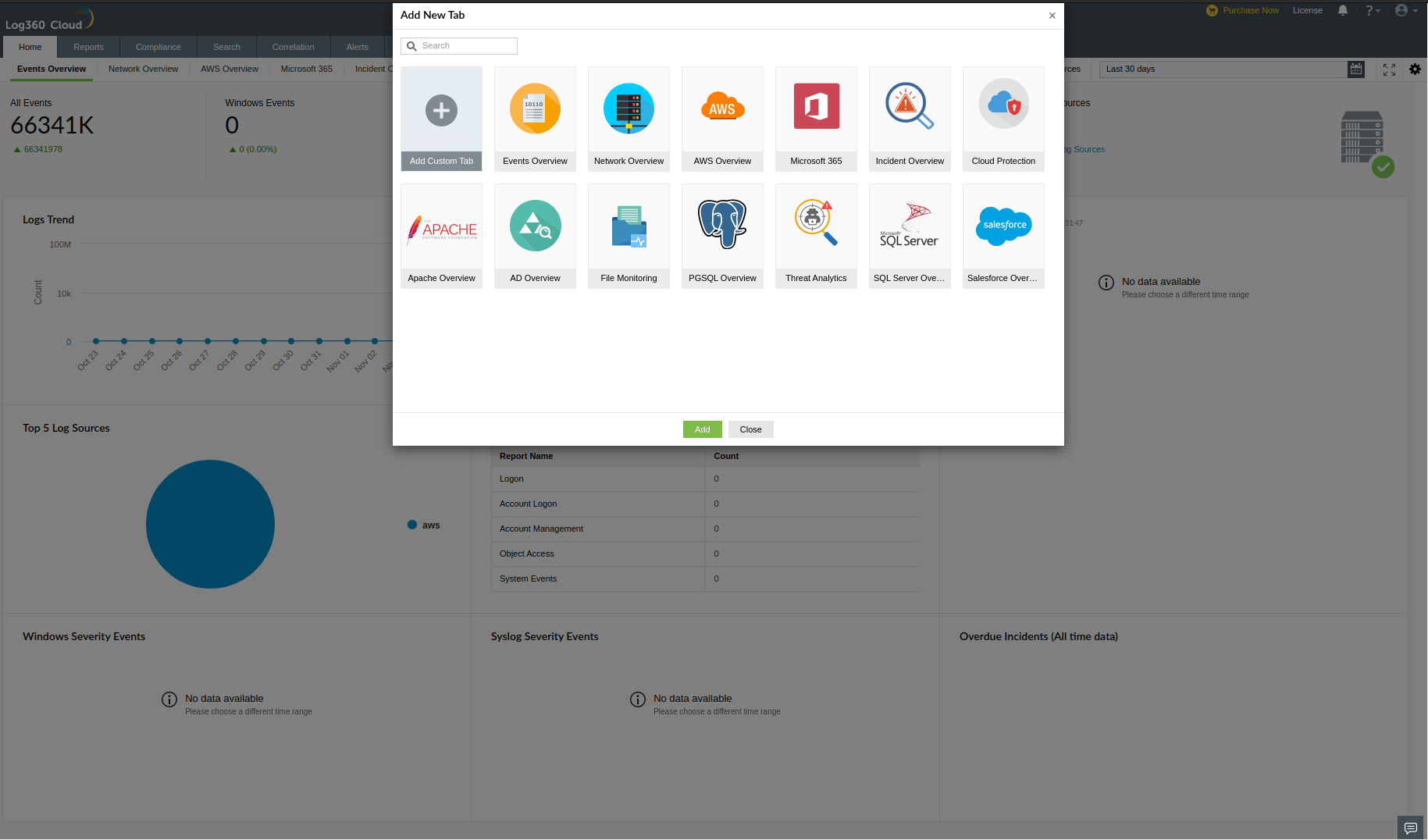
Task: Select the Events Overview dashboard tab
Action: point(52,69)
